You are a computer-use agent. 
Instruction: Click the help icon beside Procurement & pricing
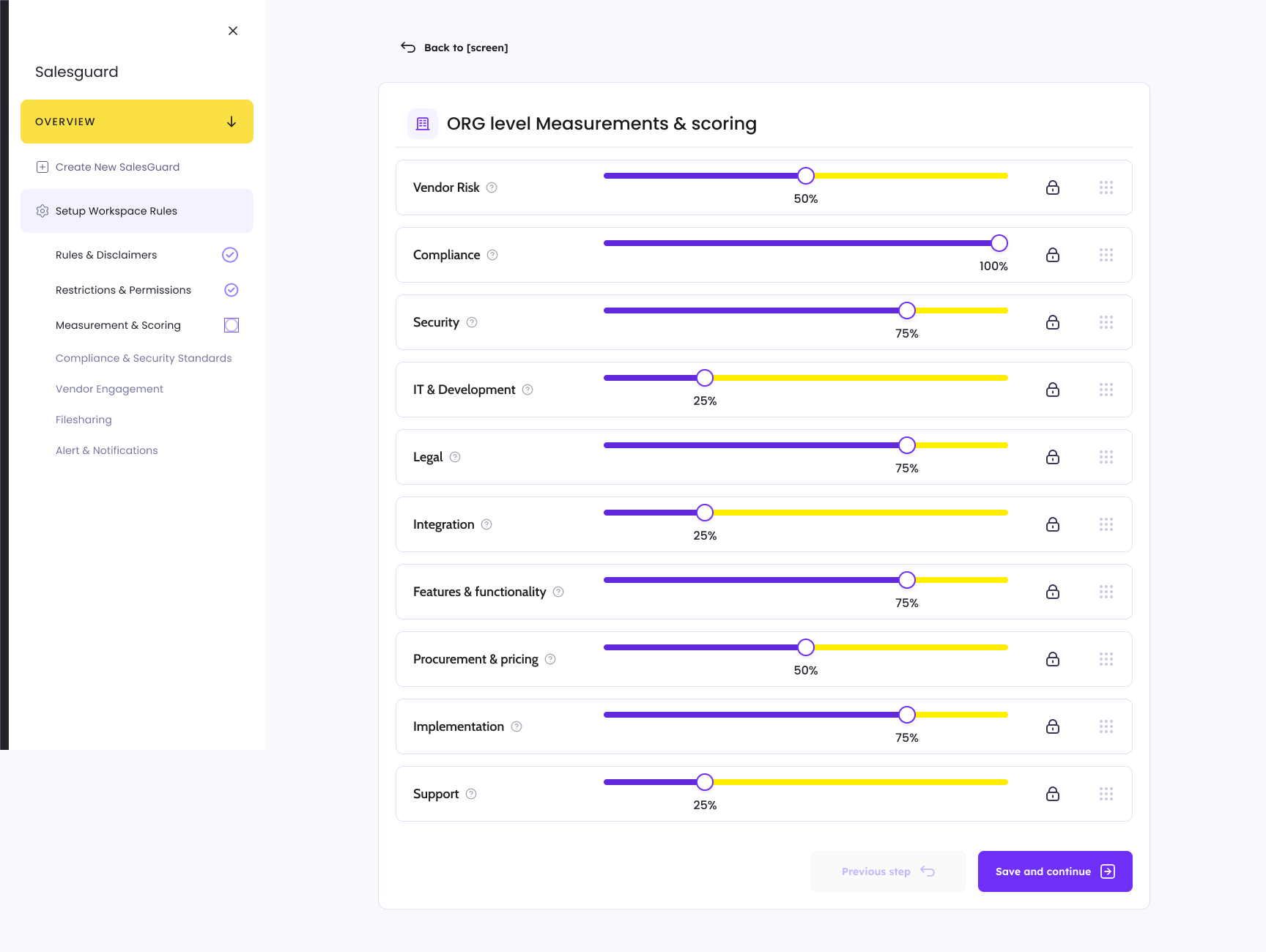[550, 659]
